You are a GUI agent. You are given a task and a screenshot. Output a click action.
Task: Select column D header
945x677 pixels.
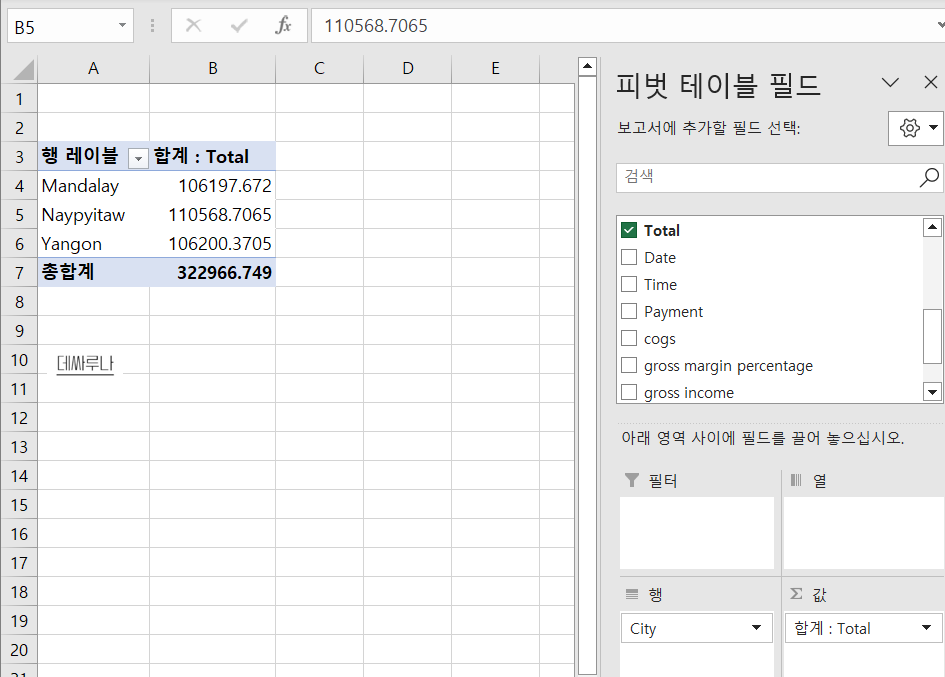408,69
